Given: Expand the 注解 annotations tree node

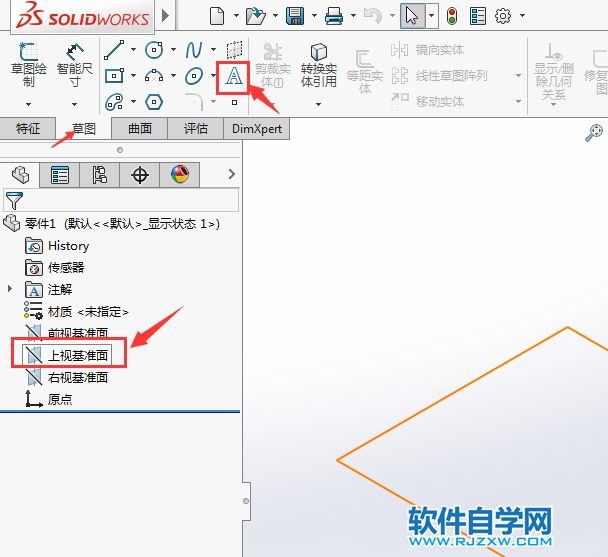Looking at the screenshot, I should pos(10,289).
